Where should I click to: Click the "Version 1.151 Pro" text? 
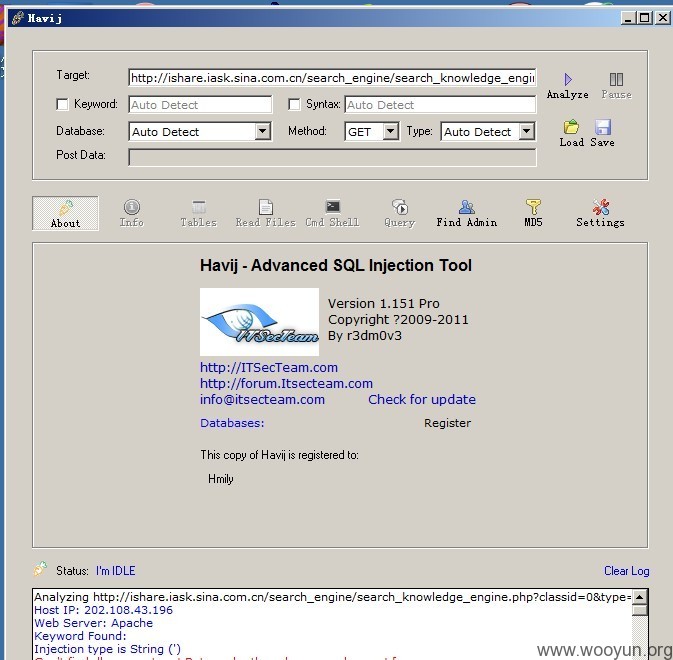[384, 303]
